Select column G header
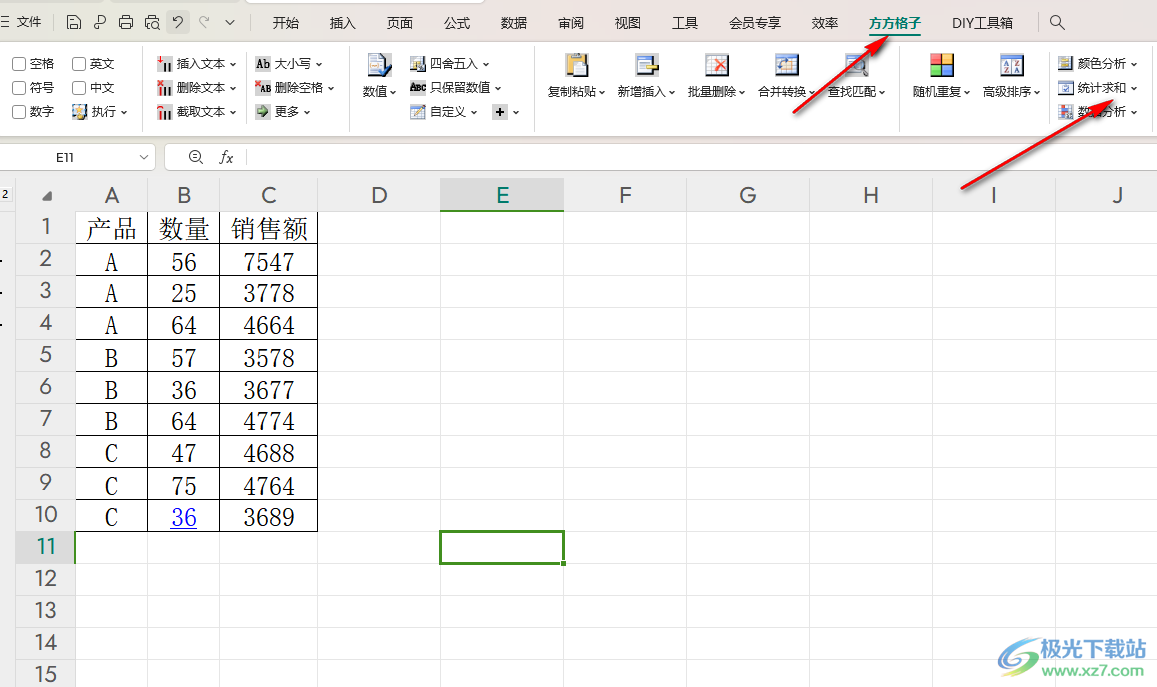Screen dimensions: 1157x687 (x=747, y=195)
